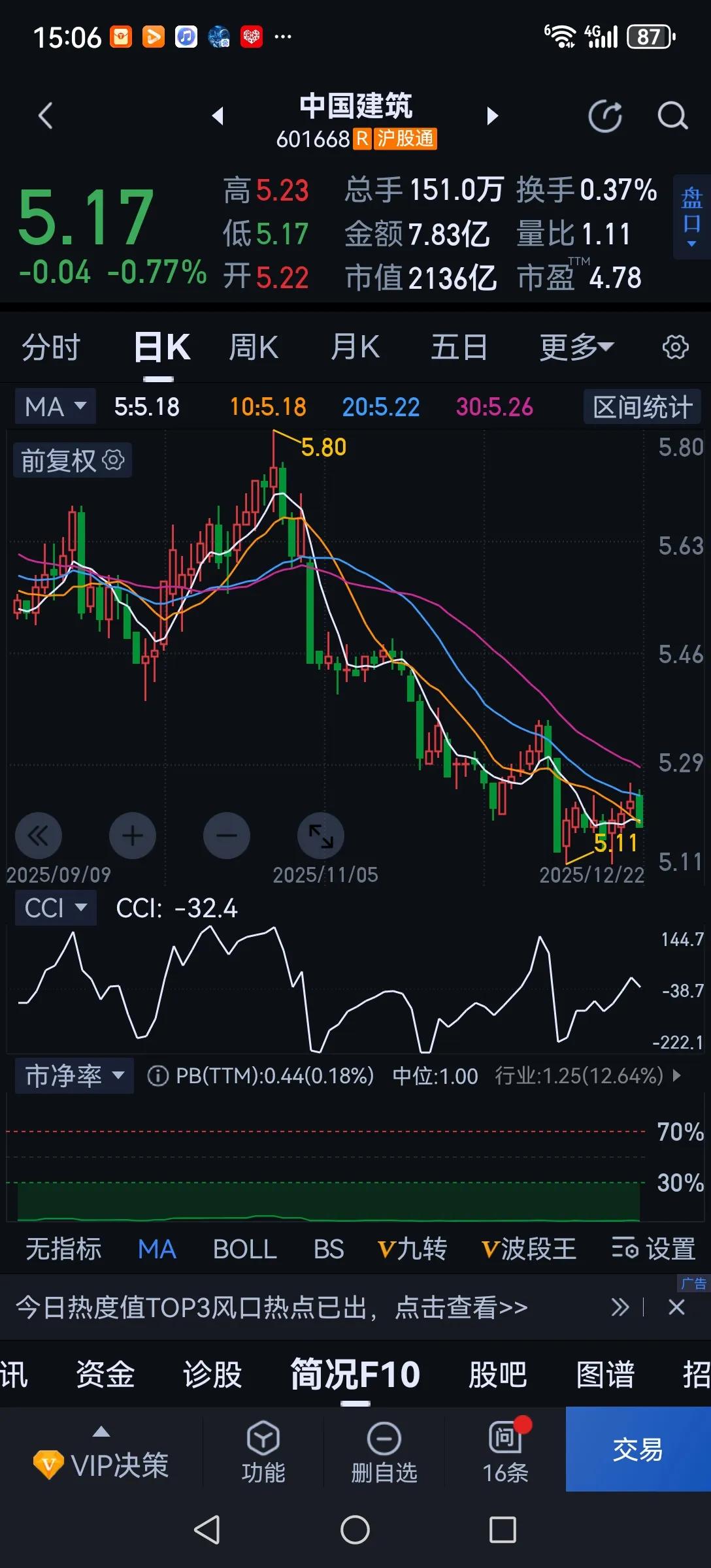The image size is (711, 1568).
Task: Tap the 5.11 low price label
Action: (x=615, y=843)
